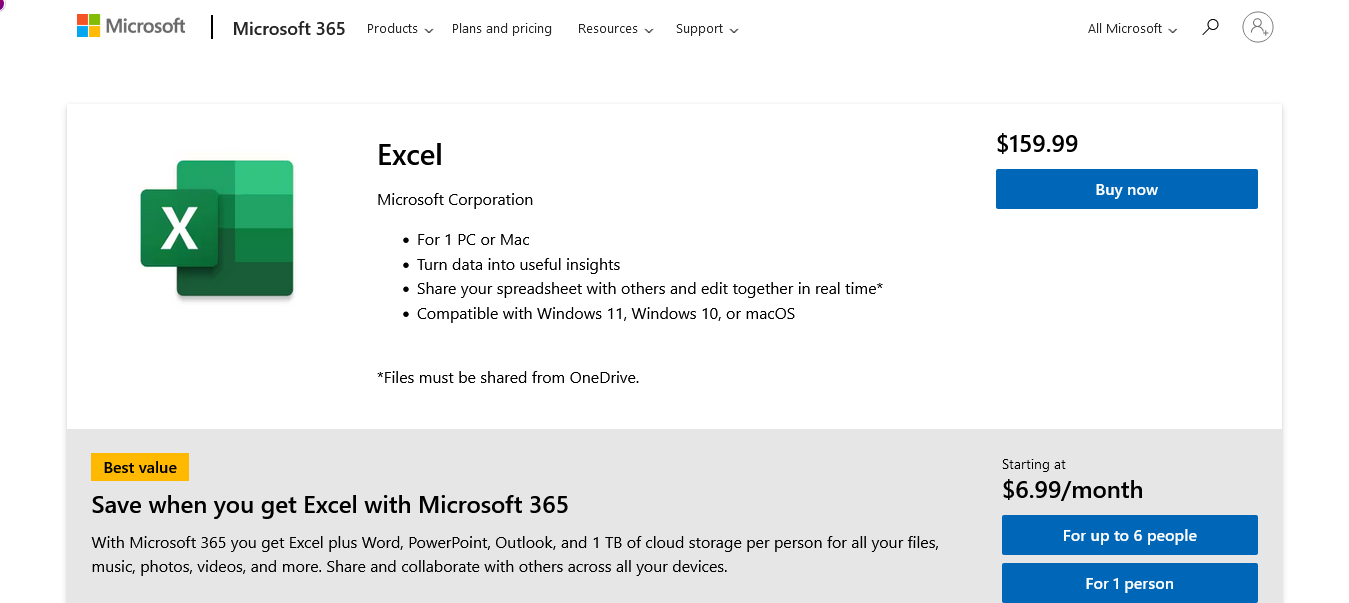This screenshot has width=1349, height=603.
Task: Click the green Excel app icon
Action: click(x=217, y=228)
